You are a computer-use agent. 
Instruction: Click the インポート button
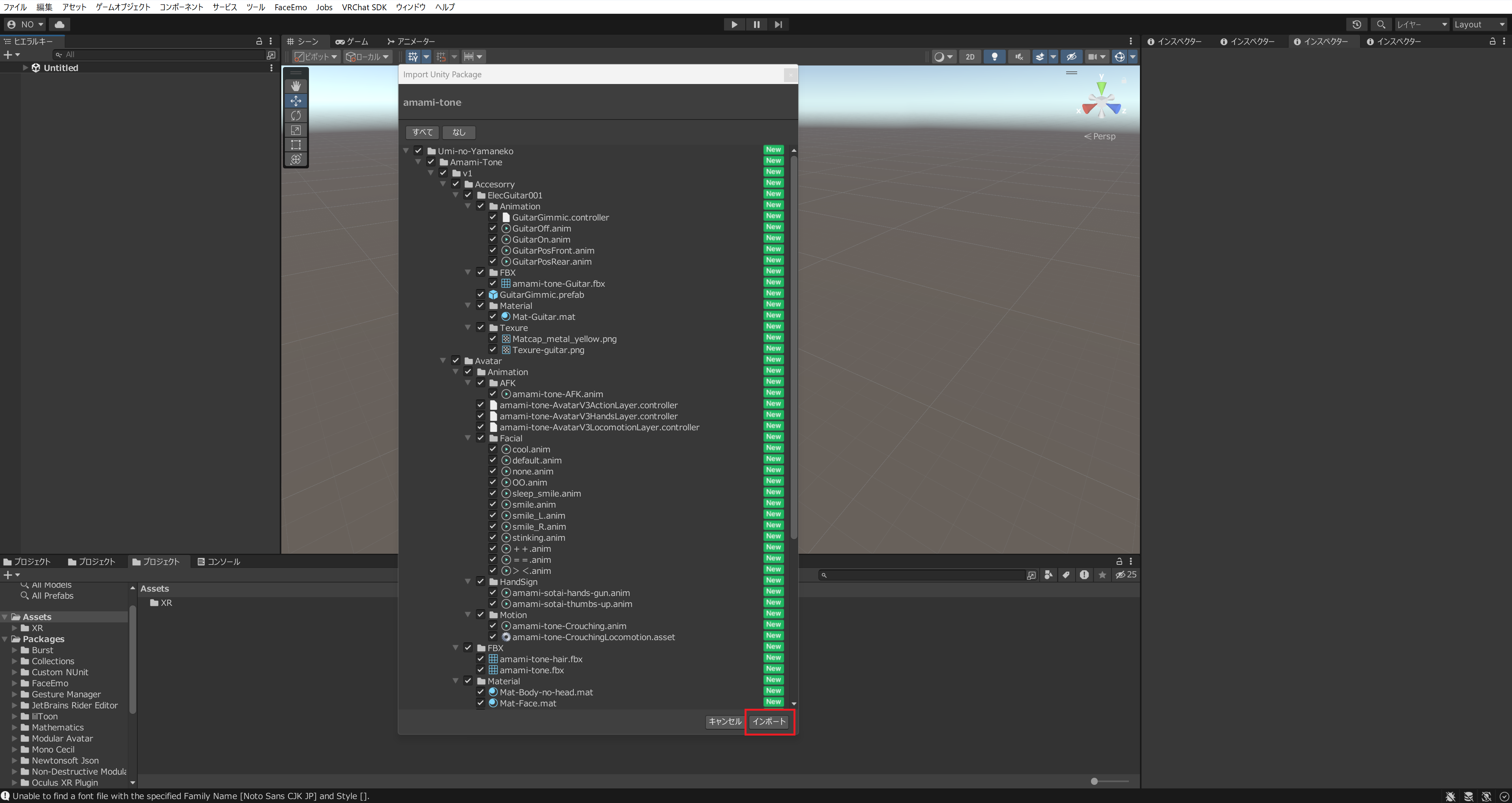[x=769, y=721]
